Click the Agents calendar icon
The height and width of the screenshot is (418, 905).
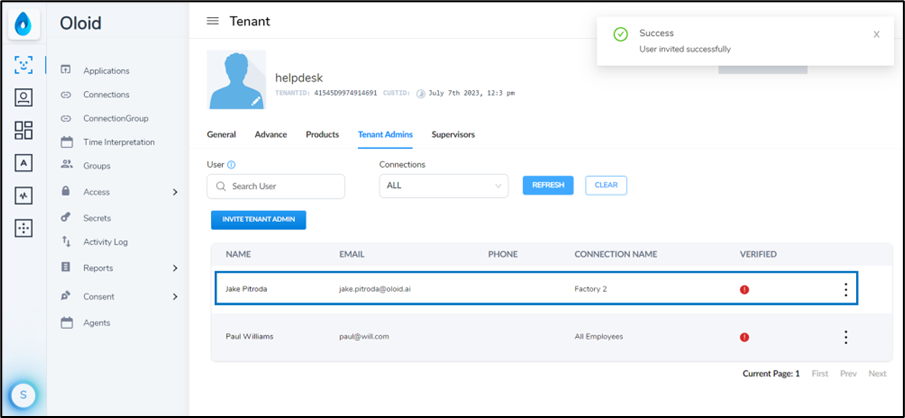point(67,323)
